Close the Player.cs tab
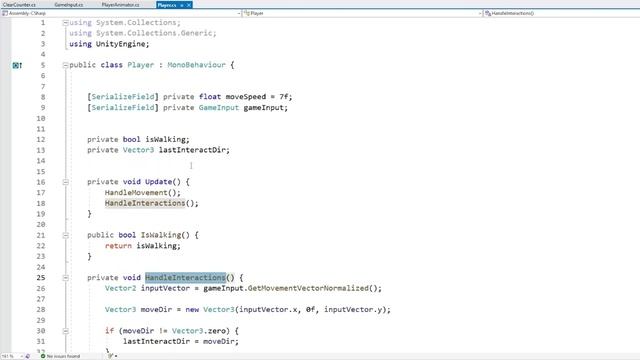 pos(189,5)
